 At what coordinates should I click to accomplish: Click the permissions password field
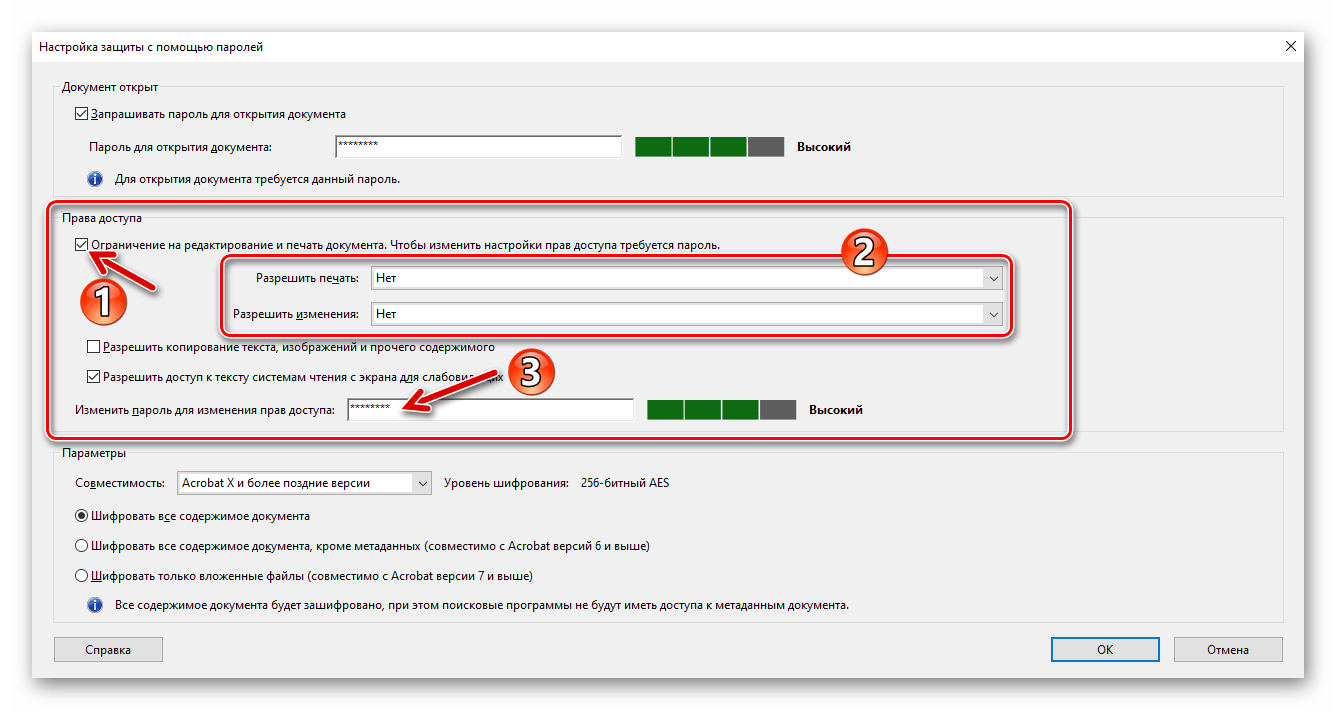point(490,409)
